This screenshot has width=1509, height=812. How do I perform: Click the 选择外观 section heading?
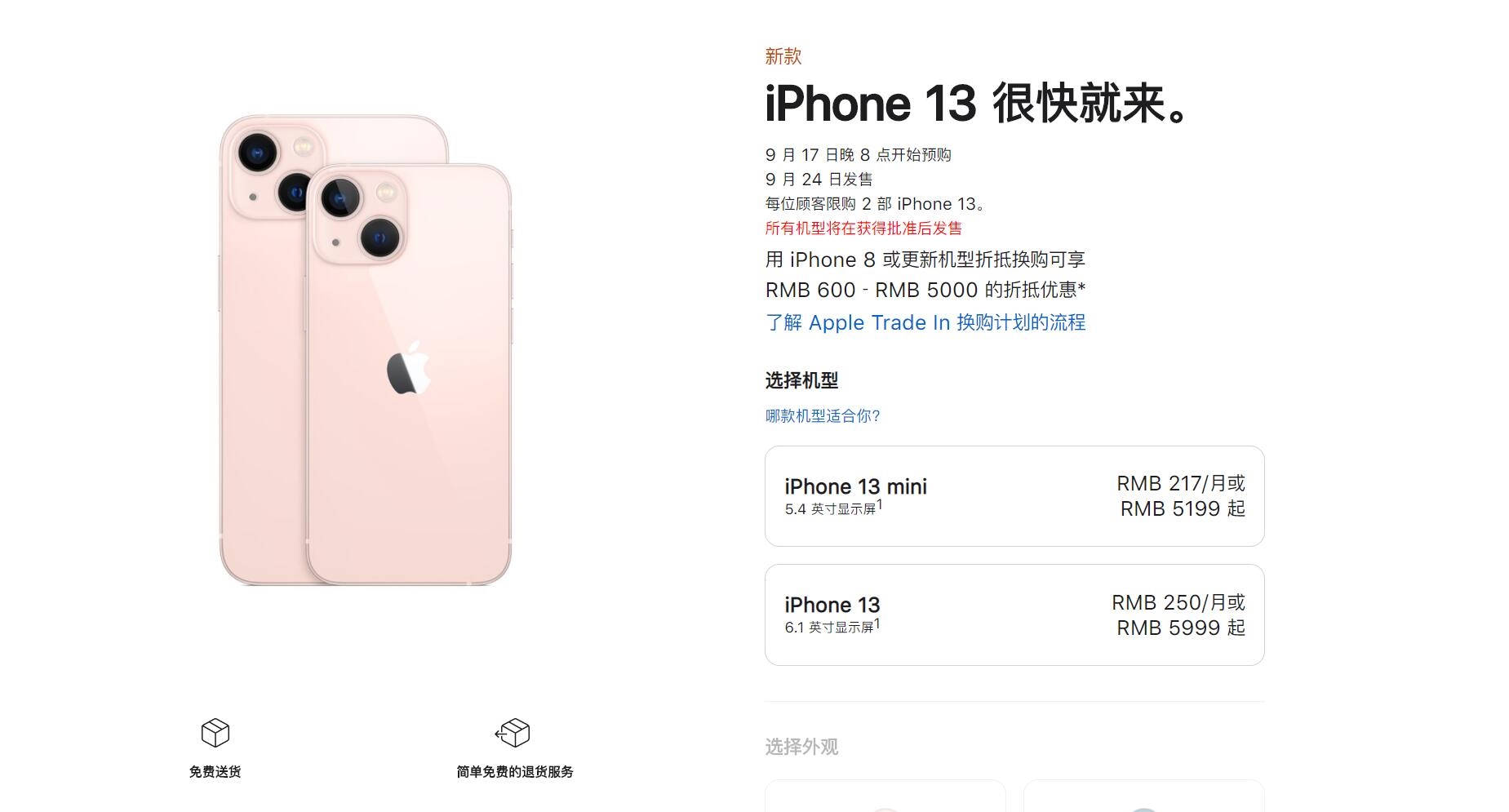(x=801, y=747)
